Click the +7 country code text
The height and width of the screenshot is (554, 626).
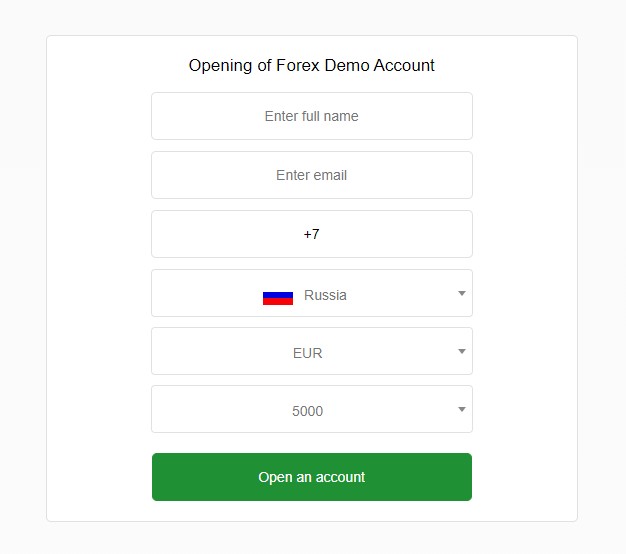click(311, 234)
